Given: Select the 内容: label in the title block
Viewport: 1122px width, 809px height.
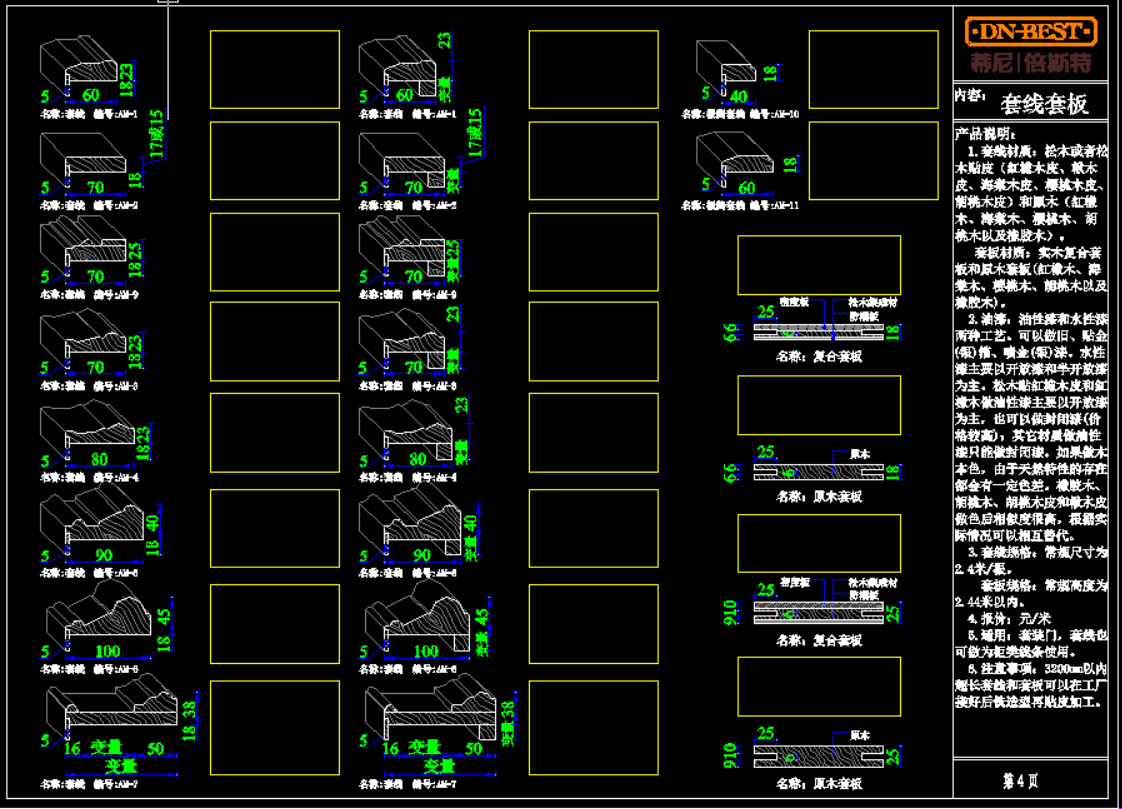Looking at the screenshot, I should pos(968,95).
